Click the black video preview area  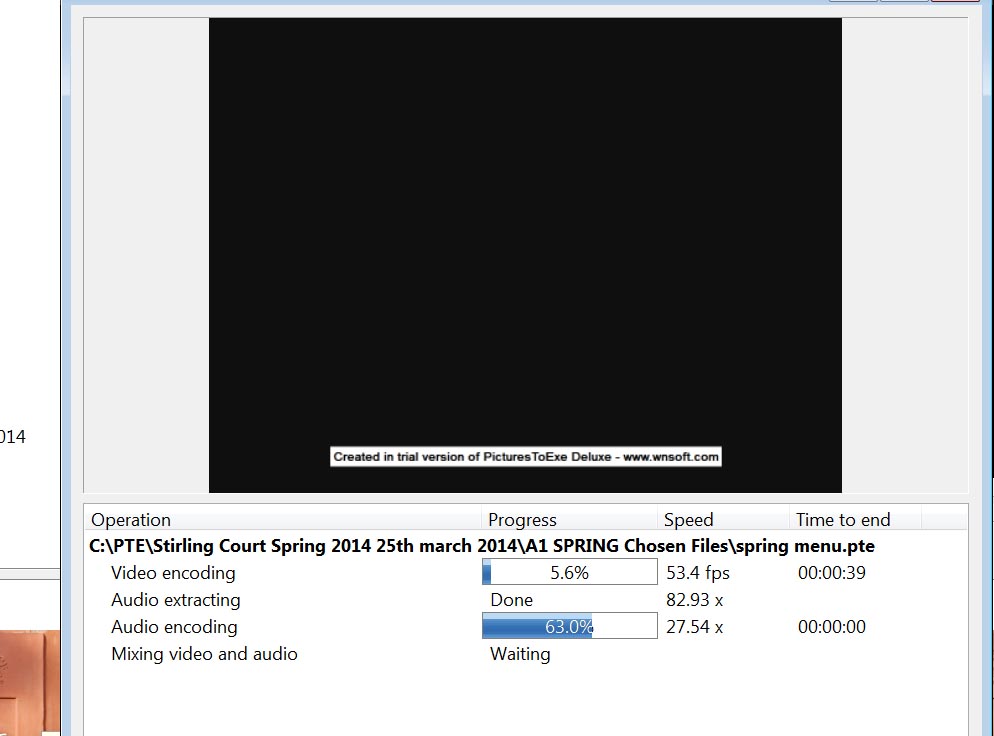[526, 255]
